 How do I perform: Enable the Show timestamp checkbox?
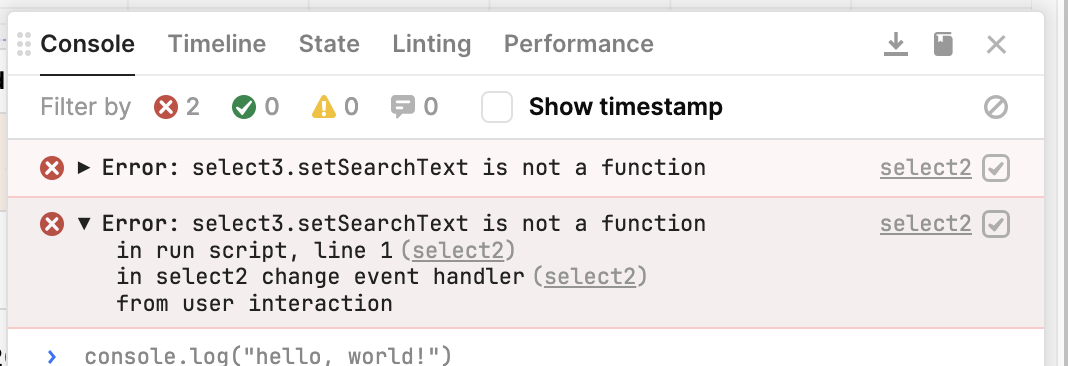[x=497, y=107]
